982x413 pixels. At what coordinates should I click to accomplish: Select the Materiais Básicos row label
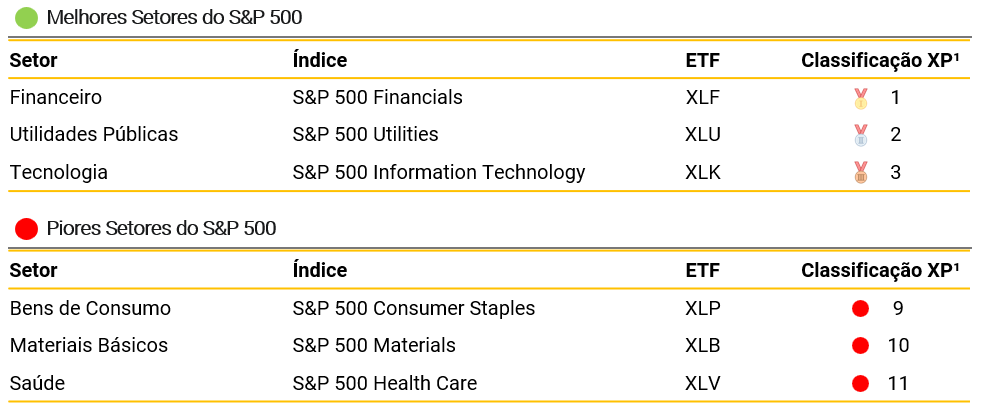point(88,346)
